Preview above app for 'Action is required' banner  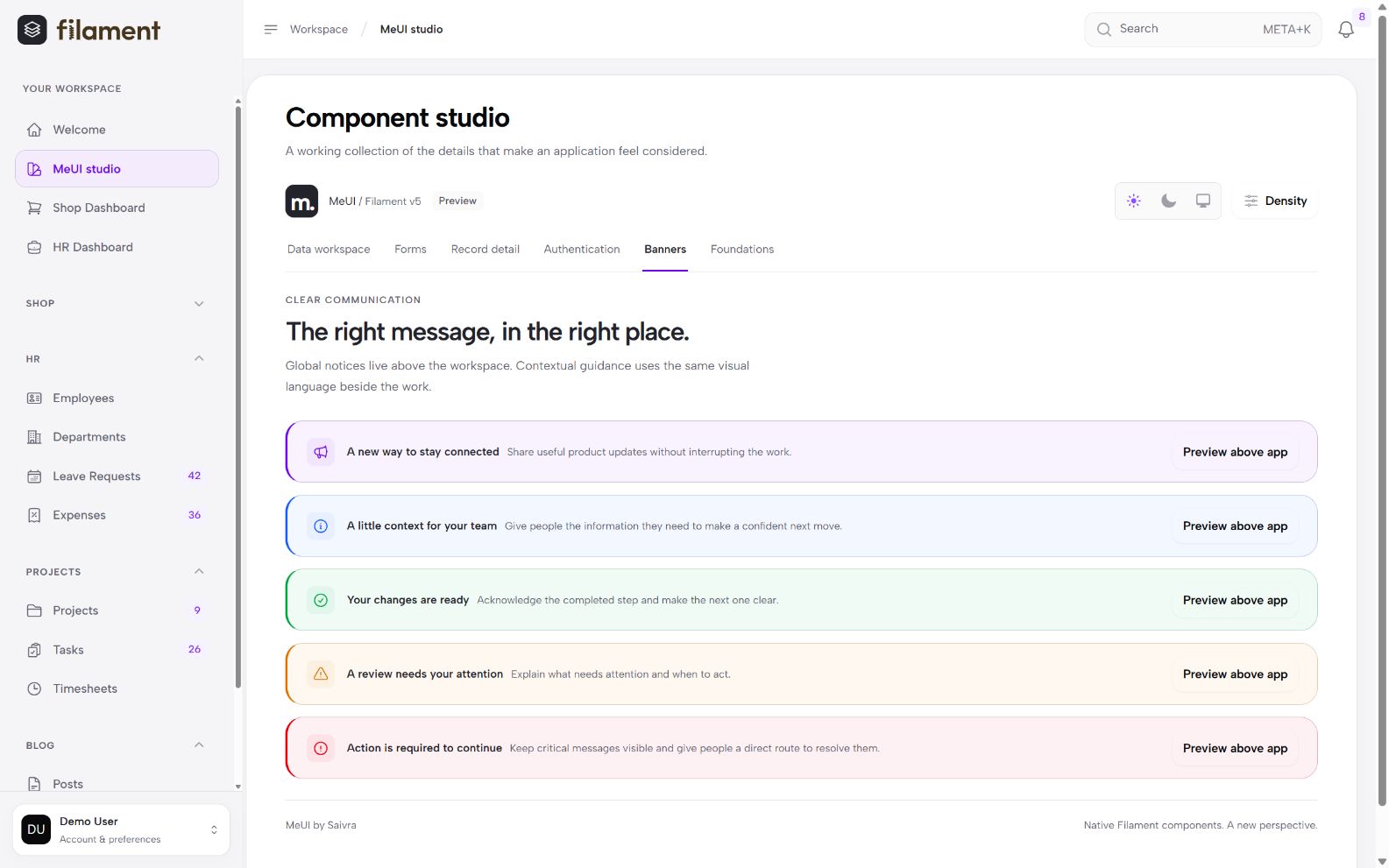click(1235, 748)
